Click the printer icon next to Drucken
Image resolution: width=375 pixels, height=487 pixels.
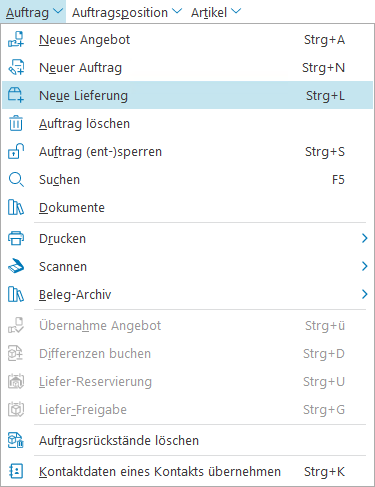tap(16, 238)
